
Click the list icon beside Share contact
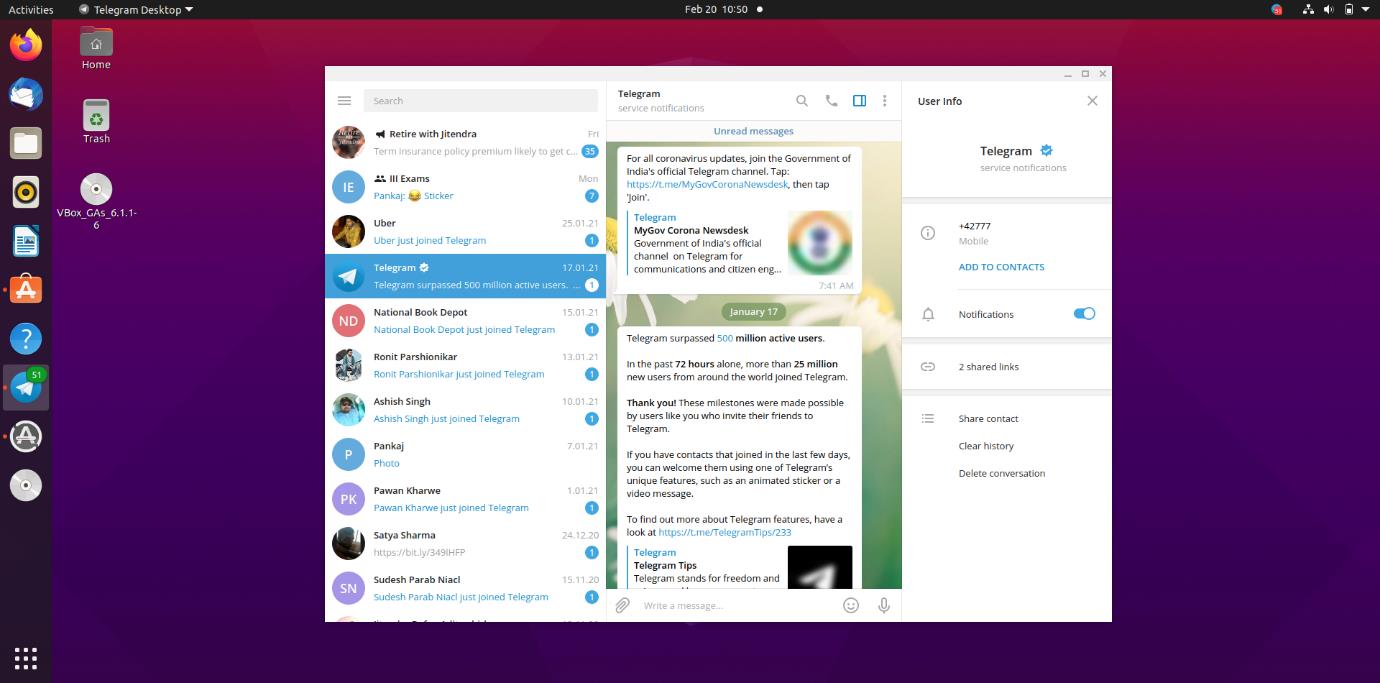[928, 419]
